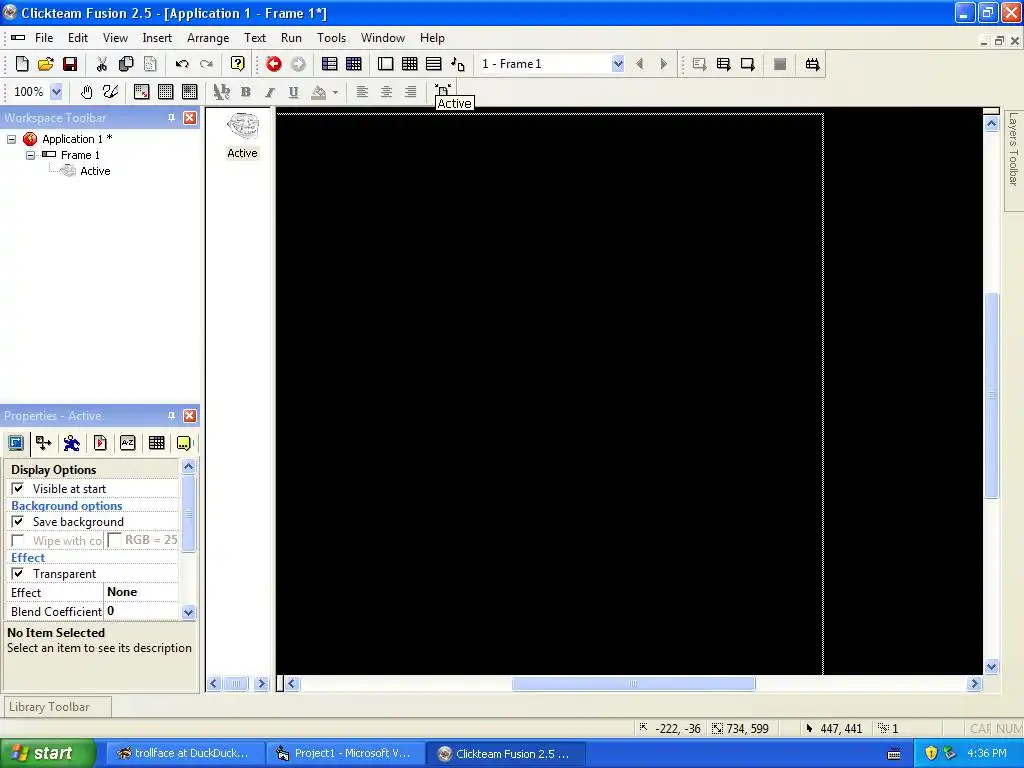Close the Properties panel
Screen dimensions: 1024x768
[190, 416]
